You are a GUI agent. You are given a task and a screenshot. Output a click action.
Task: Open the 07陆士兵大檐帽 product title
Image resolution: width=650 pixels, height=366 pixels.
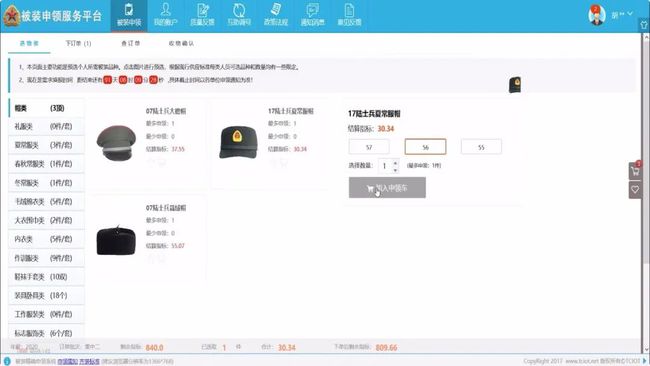[x=166, y=111]
